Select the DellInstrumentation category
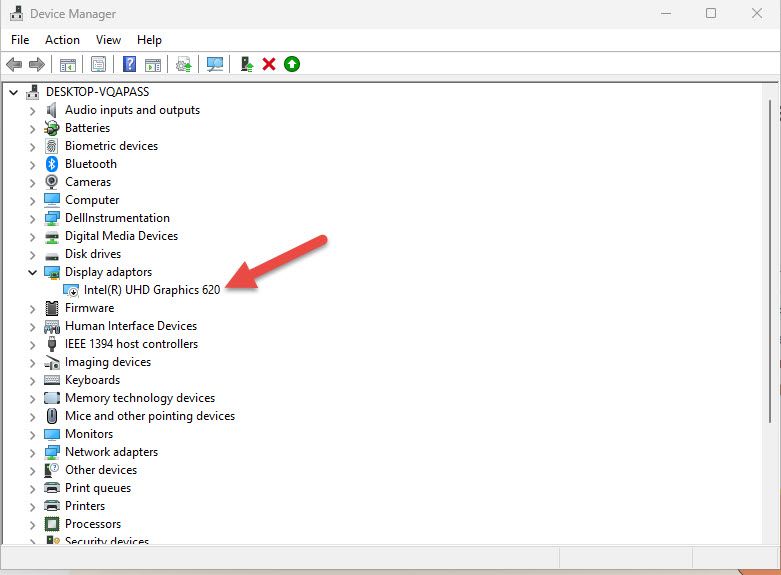 pos(117,218)
